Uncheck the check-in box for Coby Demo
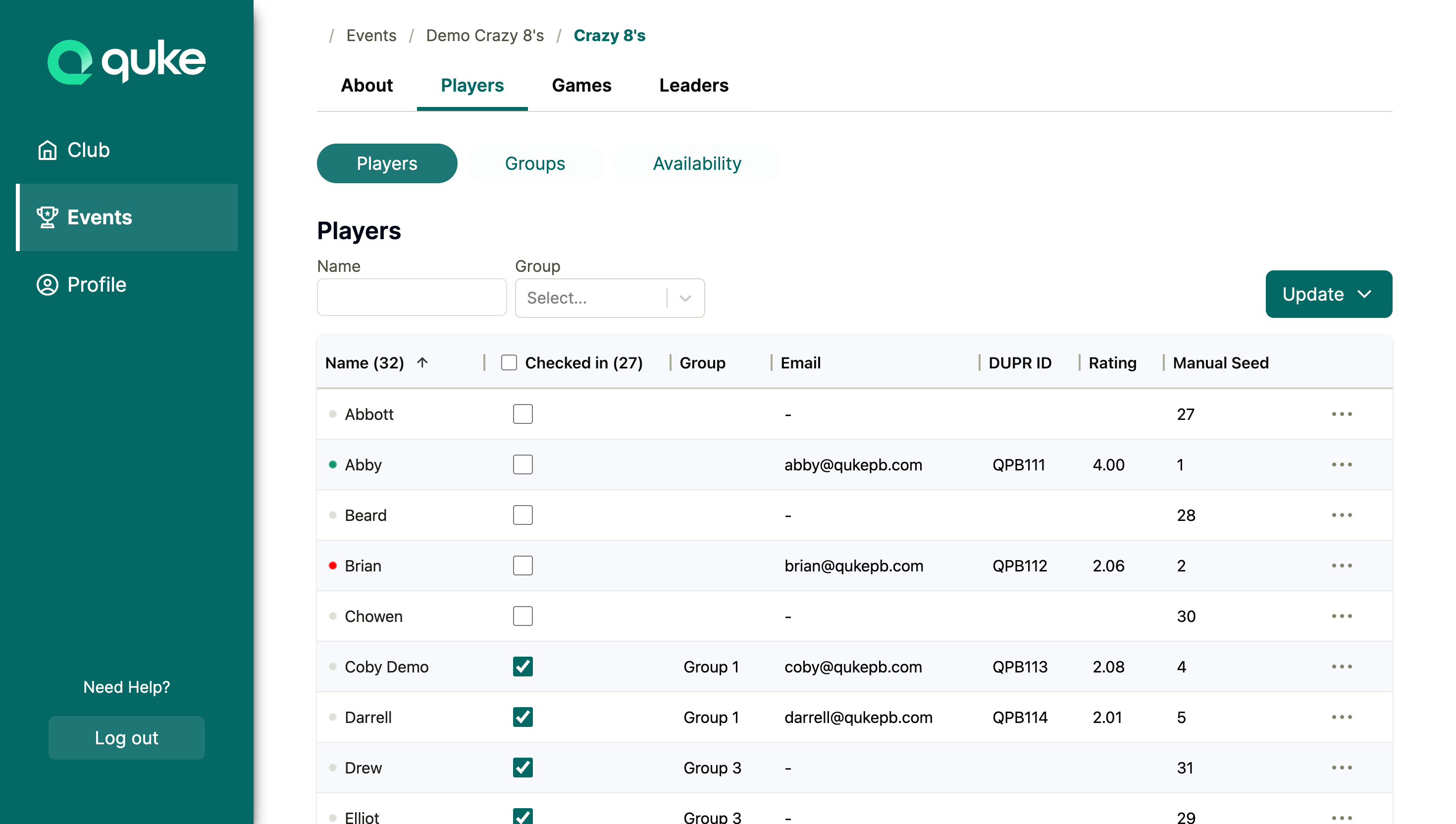Screen dimensions: 1456x824 [x=522, y=667]
